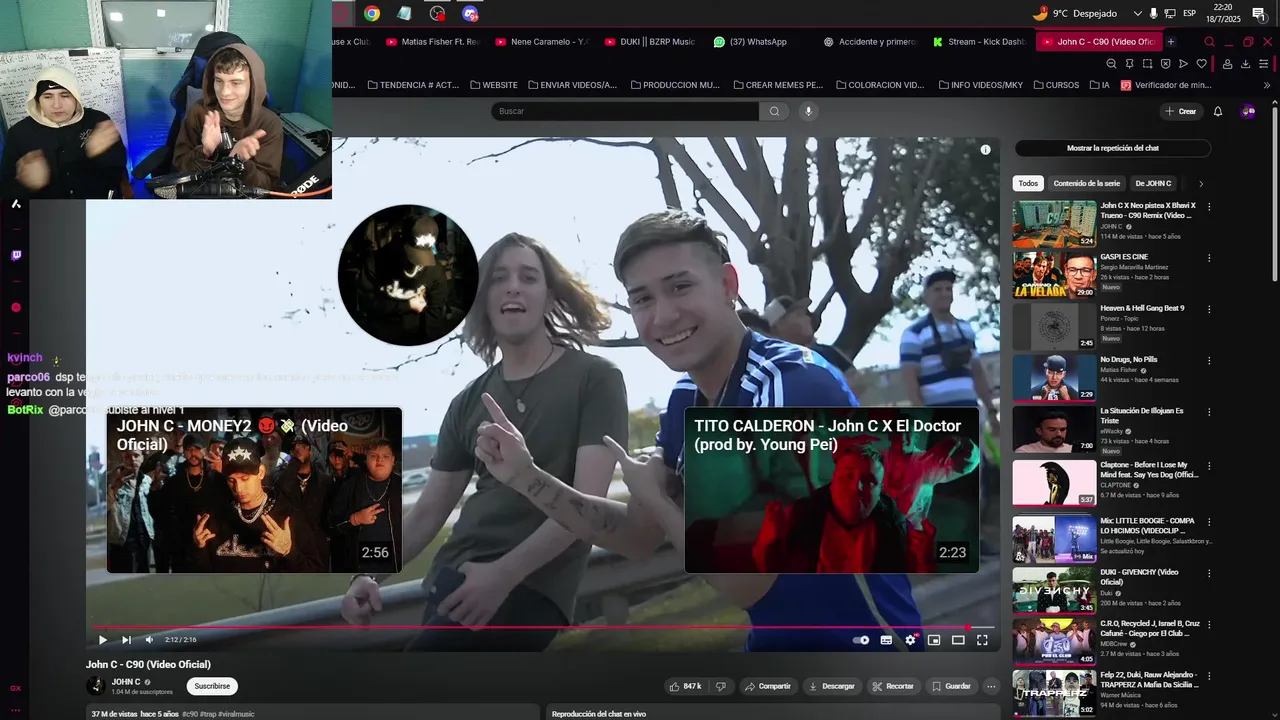Click the Descargar button
The image size is (1280, 720).
(x=831, y=686)
